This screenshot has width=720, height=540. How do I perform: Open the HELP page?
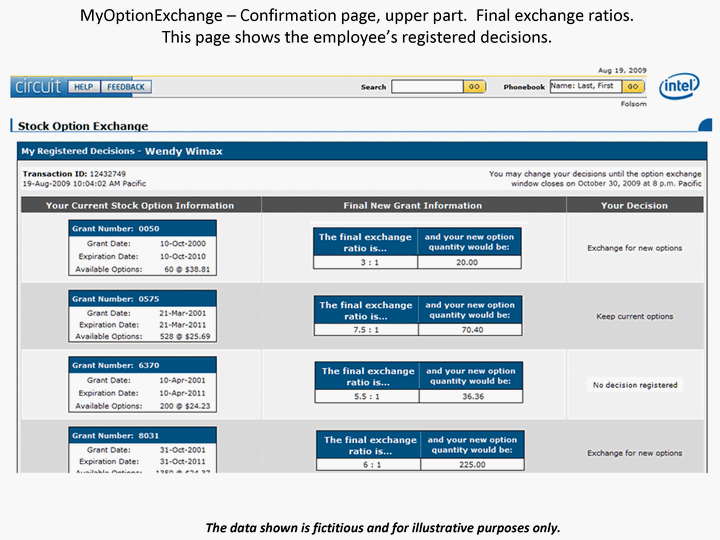click(x=84, y=87)
